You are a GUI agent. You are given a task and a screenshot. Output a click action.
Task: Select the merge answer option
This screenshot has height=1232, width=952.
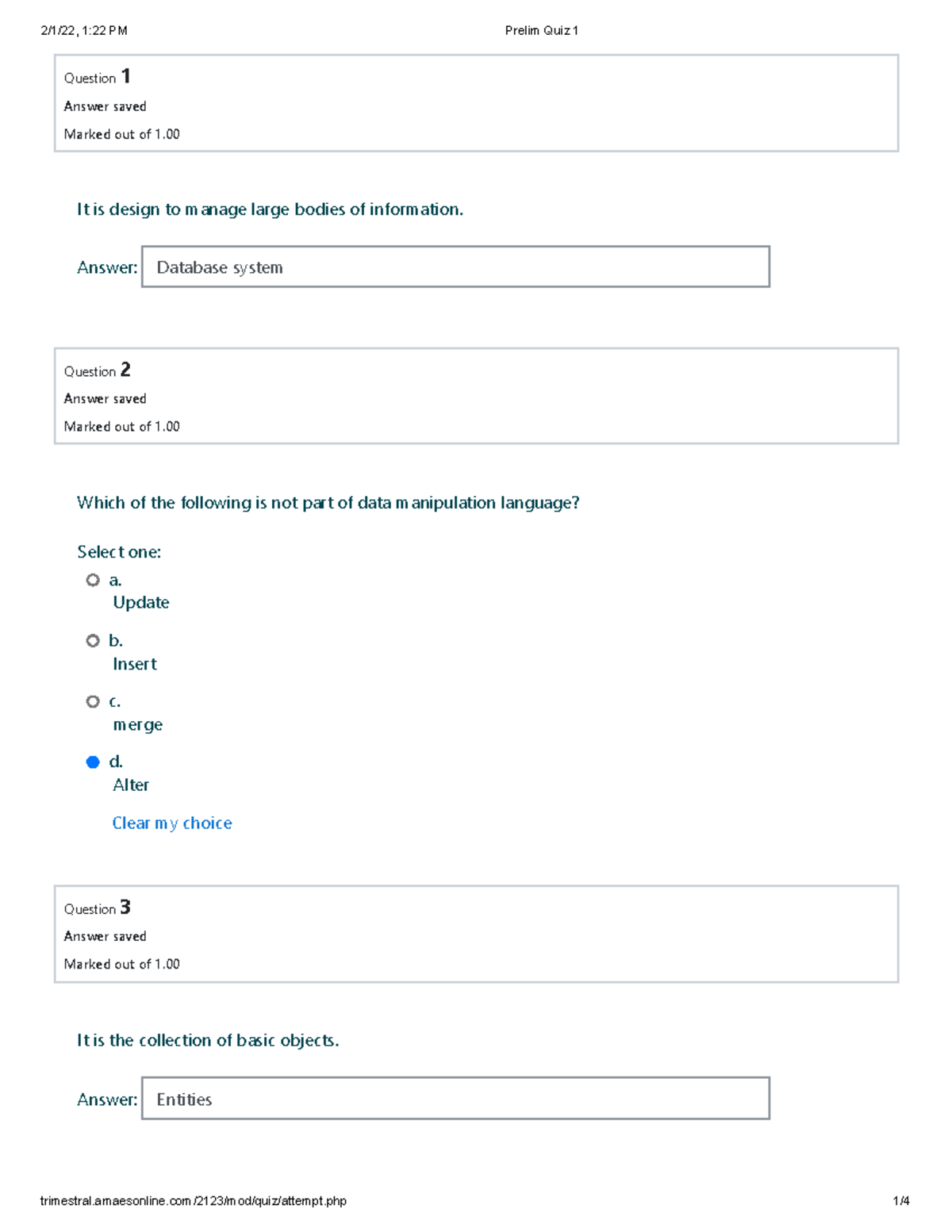[x=93, y=701]
